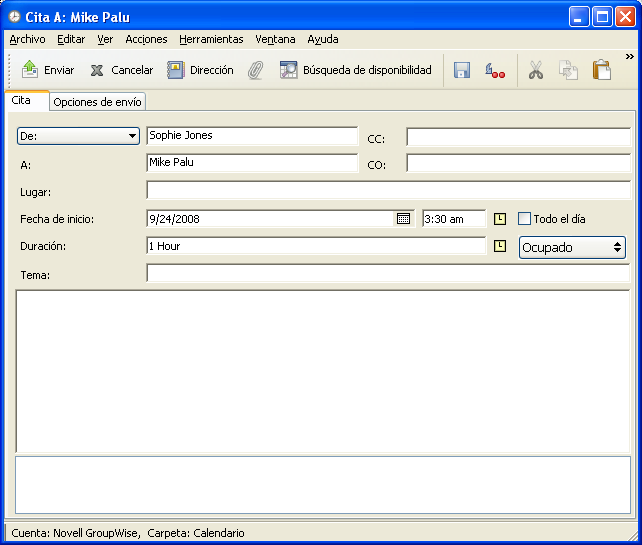This screenshot has height=545, width=642.
Task: Open the Archivo menu
Action: 27,39
